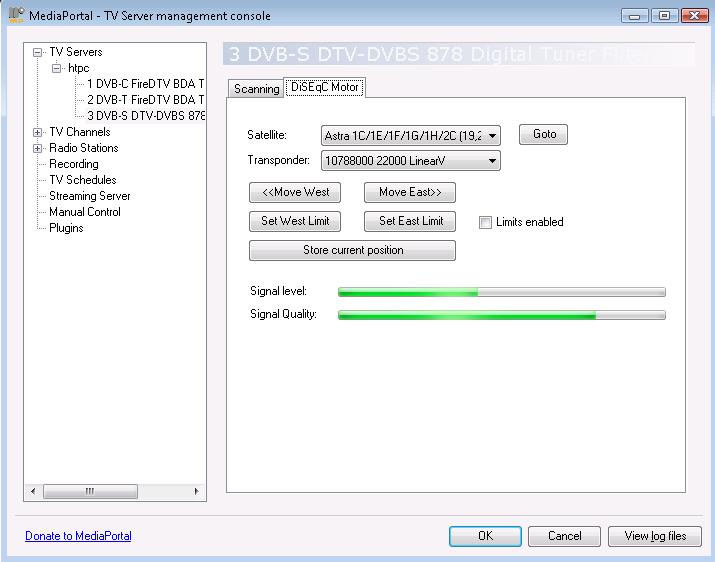This screenshot has width=715, height=562.
Task: Open the Donate to MediaPortal link
Action: [x=78, y=536]
